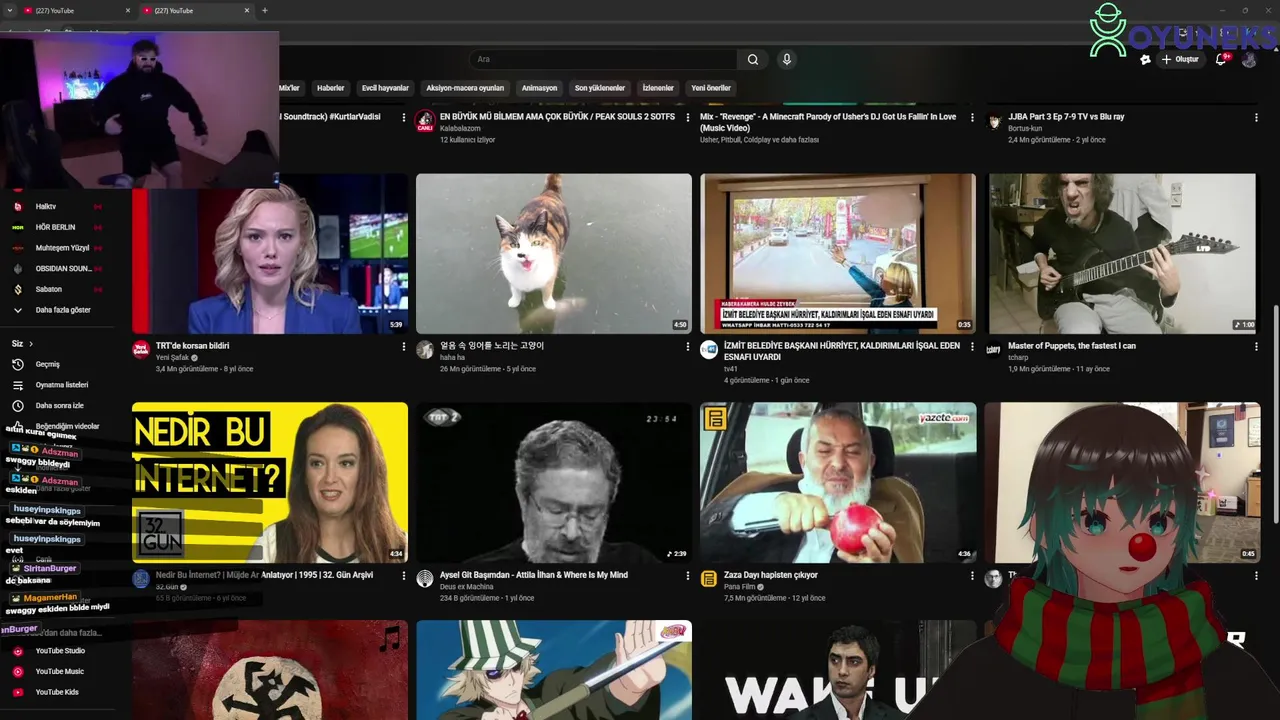Screen dimensions: 1280x720
Task: Expand the Siz section arrow
Action: (31, 344)
